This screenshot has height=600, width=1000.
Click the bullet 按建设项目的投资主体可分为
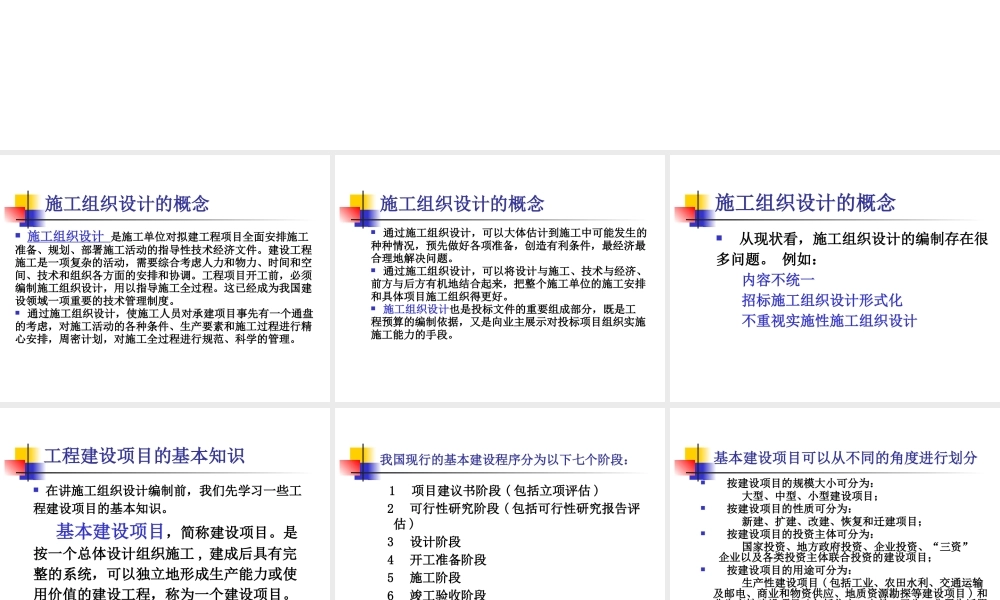[800, 534]
